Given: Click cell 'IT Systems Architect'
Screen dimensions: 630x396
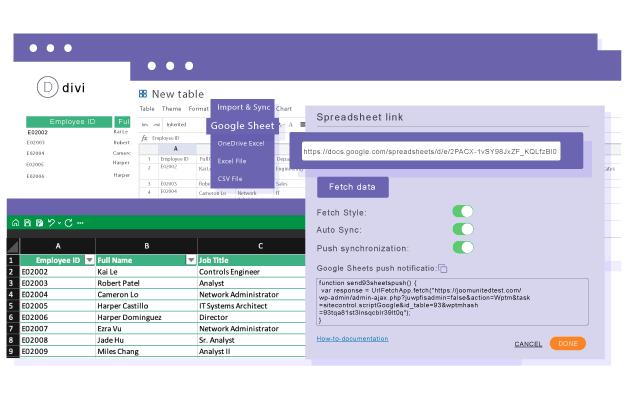Looking at the screenshot, I should pyautogui.click(x=252, y=306).
